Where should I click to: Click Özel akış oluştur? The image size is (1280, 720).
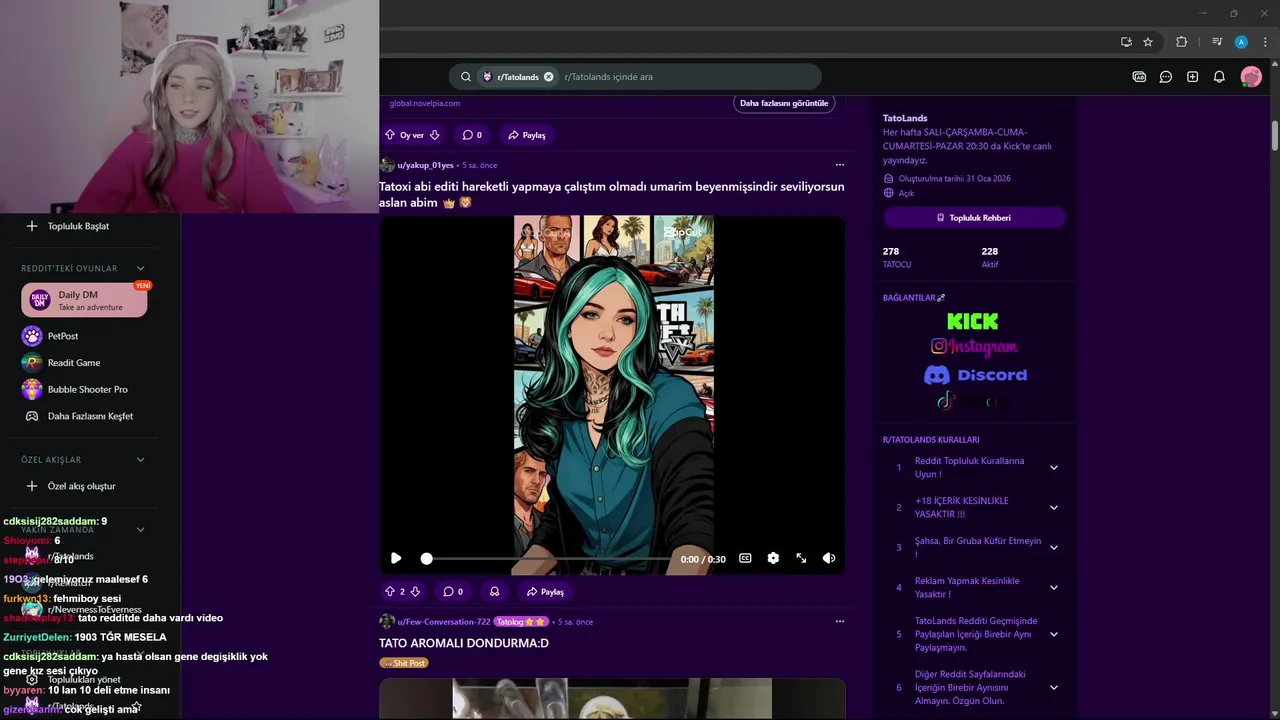(x=81, y=486)
